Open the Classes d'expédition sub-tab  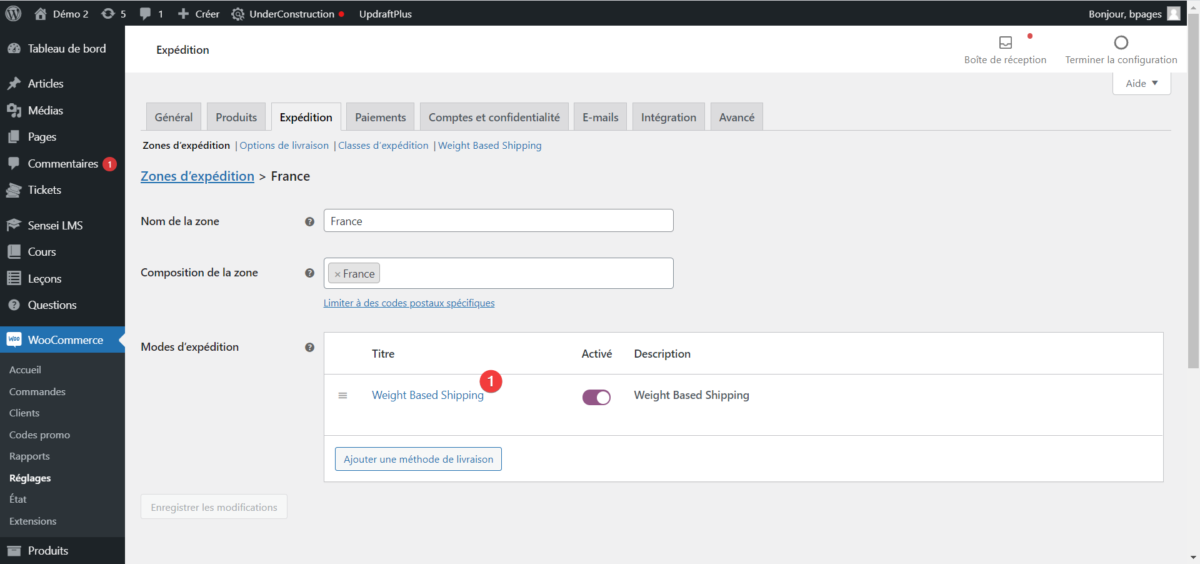383,146
